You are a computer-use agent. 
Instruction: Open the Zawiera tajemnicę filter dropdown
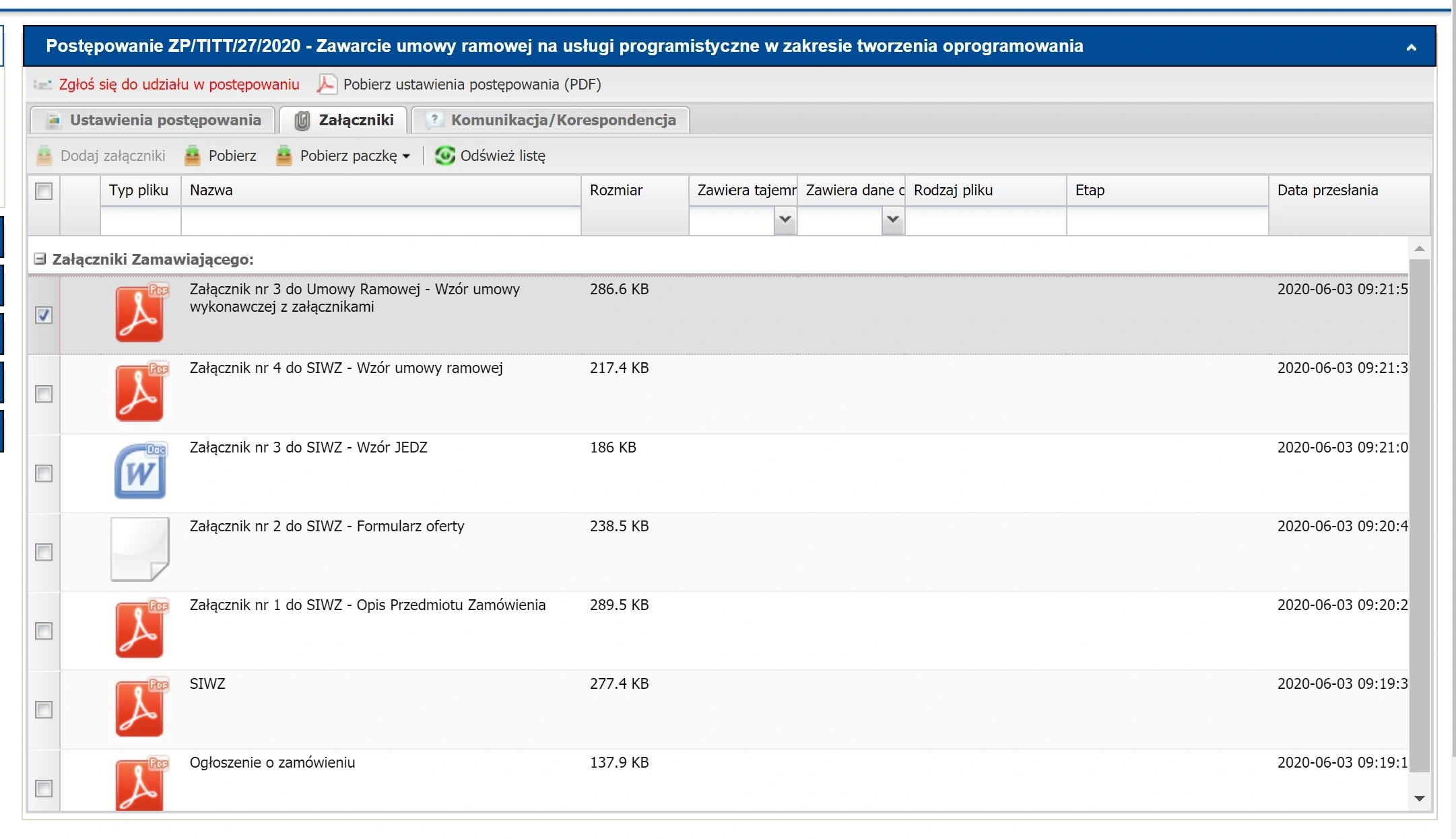785,220
